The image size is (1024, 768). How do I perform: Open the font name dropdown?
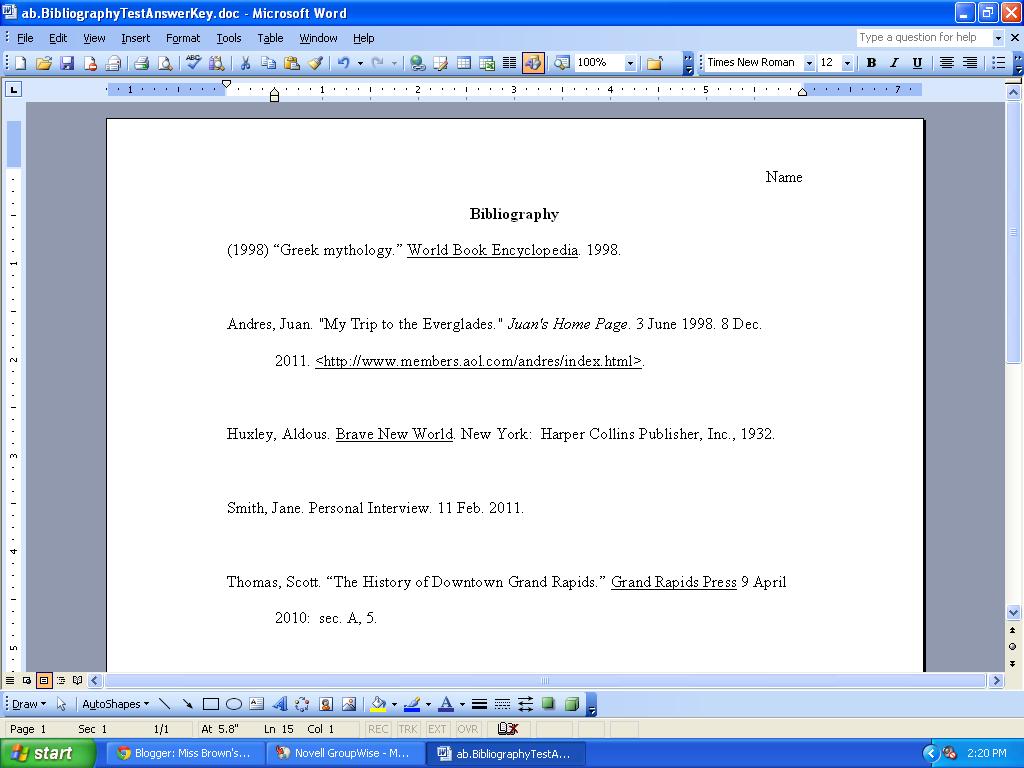point(808,62)
